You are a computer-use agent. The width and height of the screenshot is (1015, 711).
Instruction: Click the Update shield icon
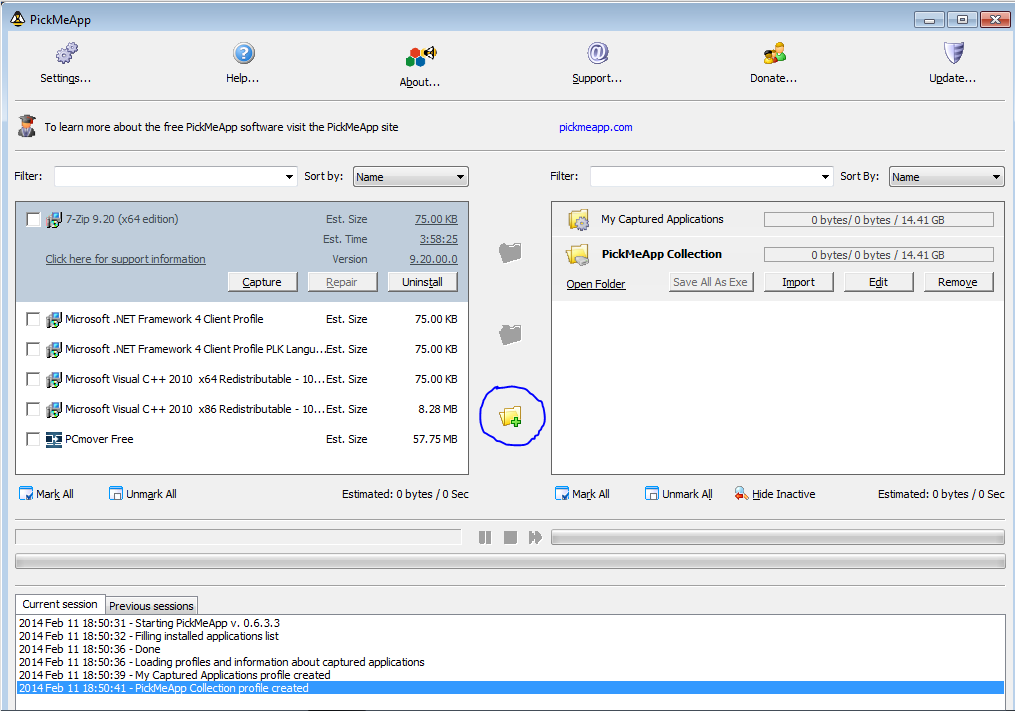[953, 53]
